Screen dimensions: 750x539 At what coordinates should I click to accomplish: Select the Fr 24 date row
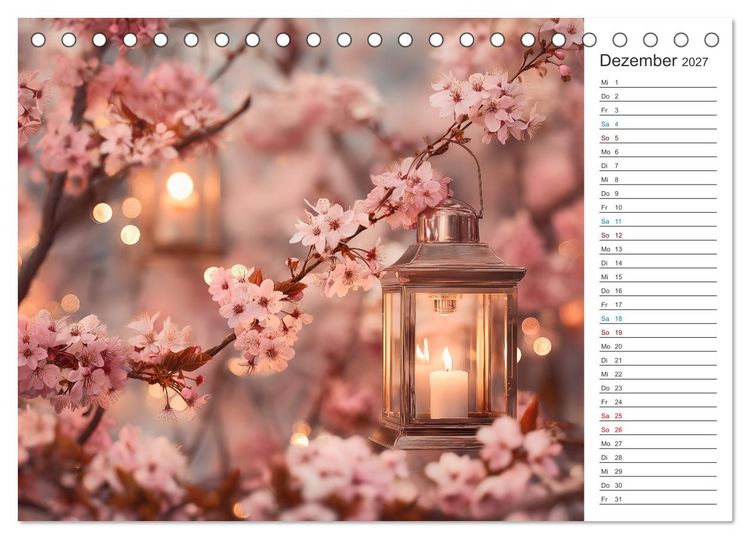point(658,401)
